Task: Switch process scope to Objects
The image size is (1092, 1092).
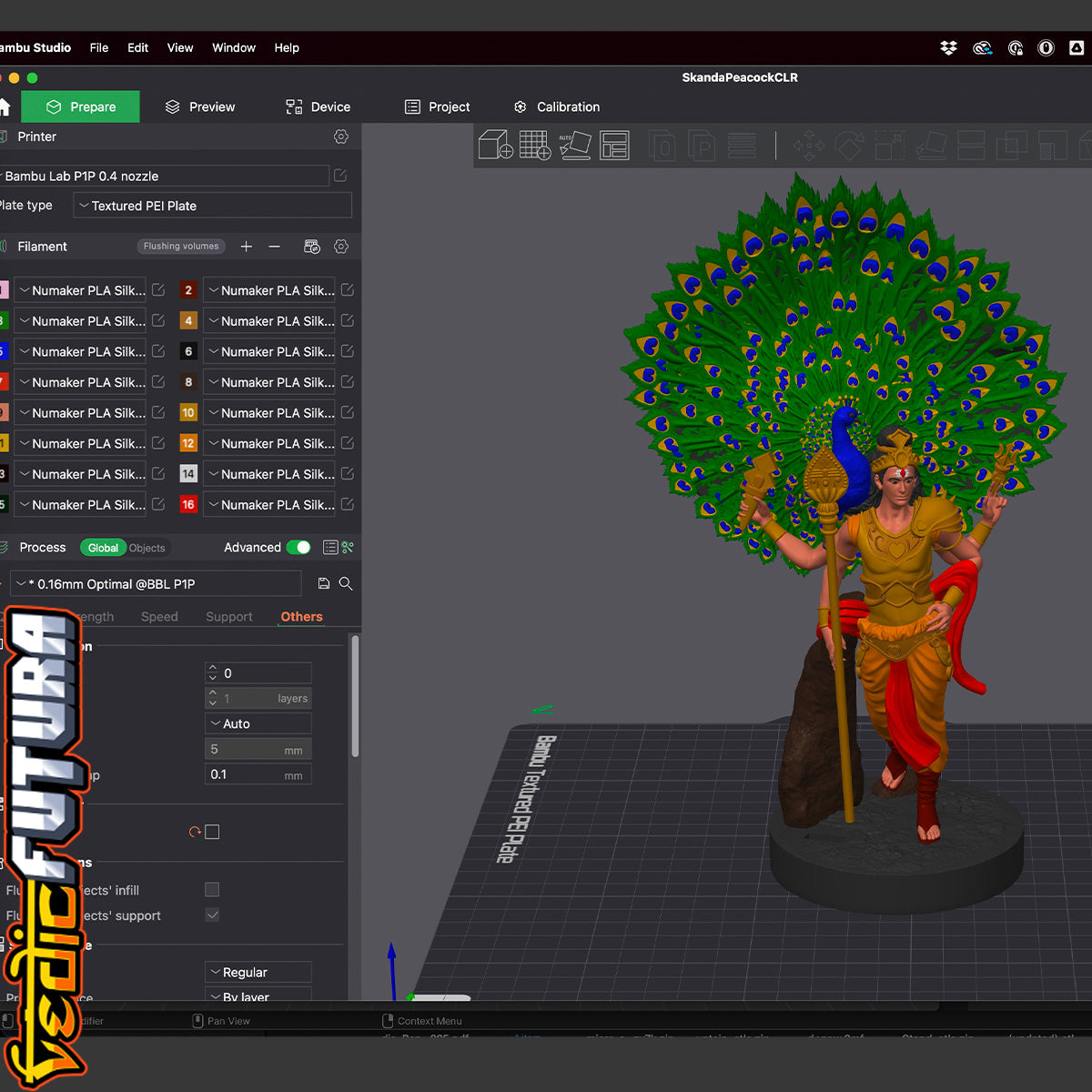Action: click(x=147, y=548)
